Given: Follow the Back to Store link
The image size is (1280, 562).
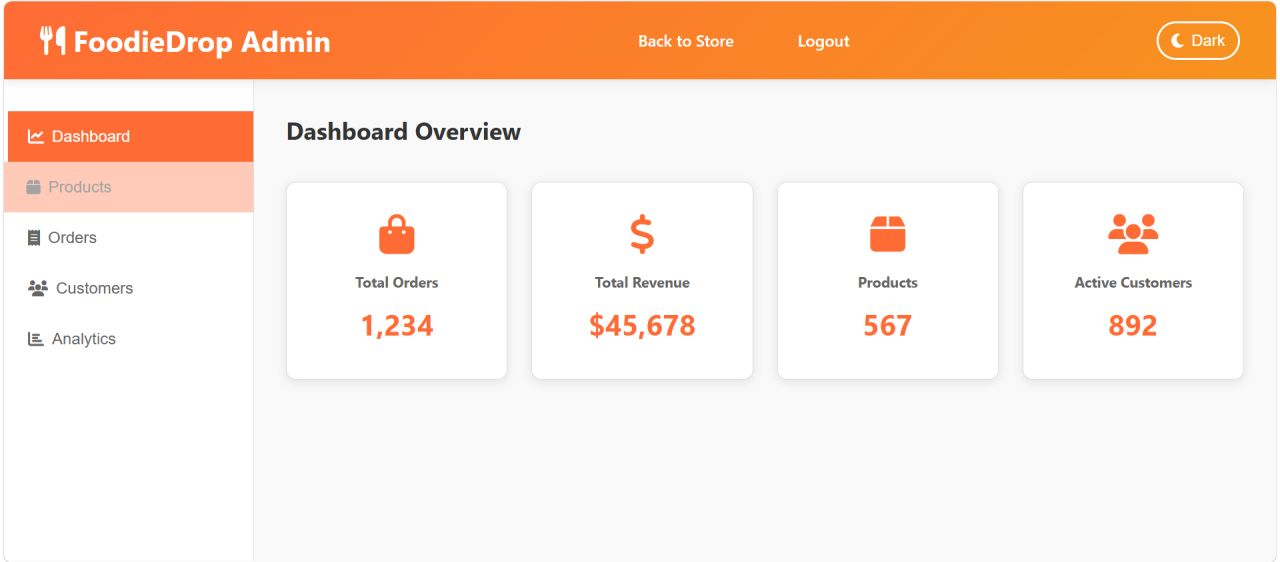Looking at the screenshot, I should pyautogui.click(x=686, y=41).
